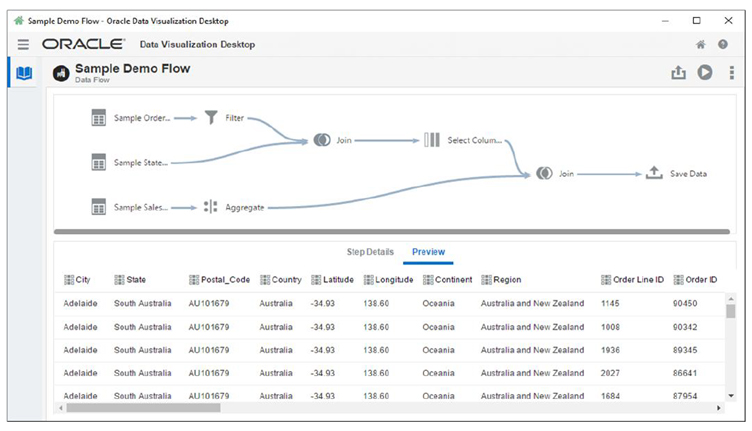The height and width of the screenshot is (431, 752).
Task: Open the book sidebar icon
Action: point(24,73)
